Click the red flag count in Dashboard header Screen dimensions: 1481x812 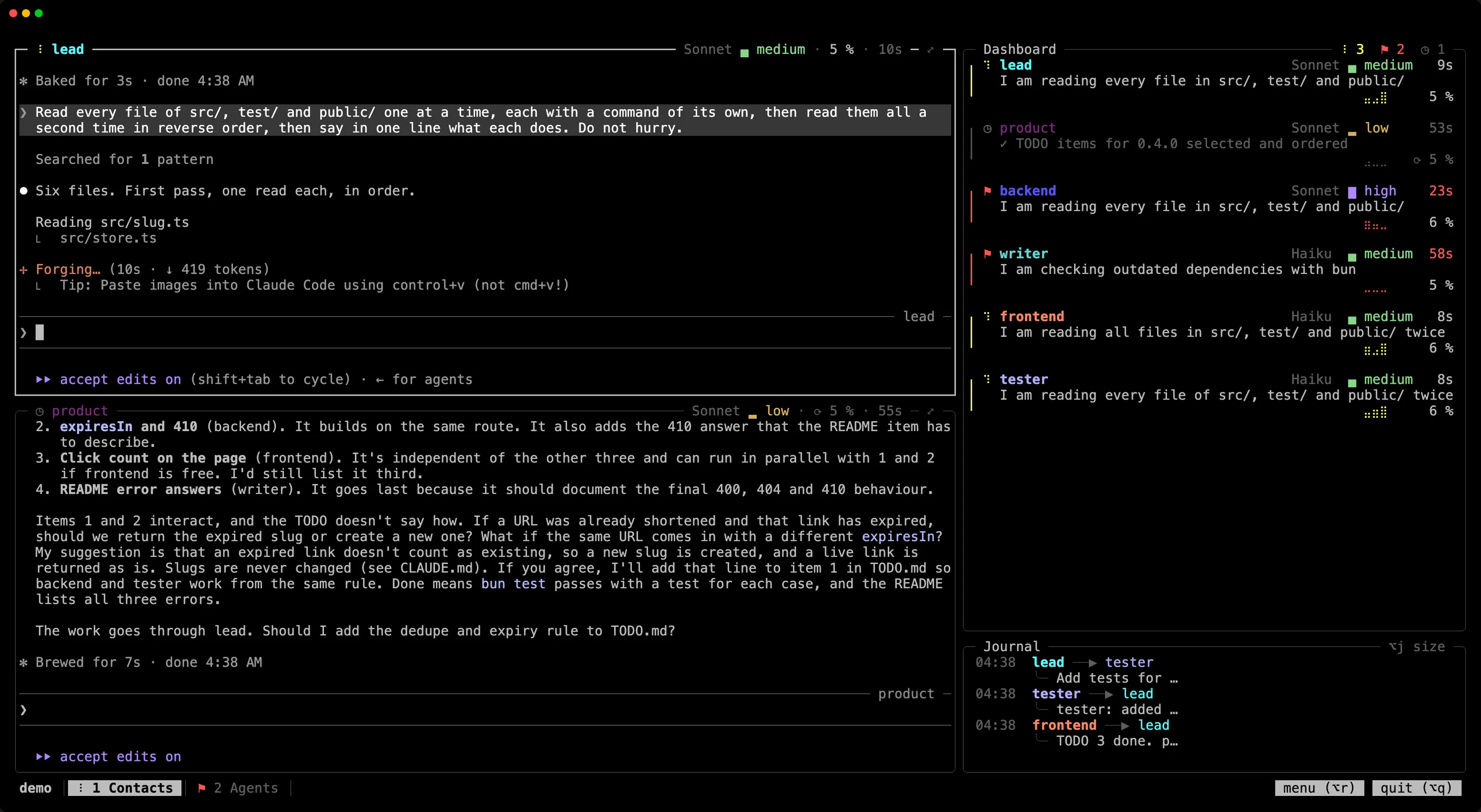[1393, 50]
